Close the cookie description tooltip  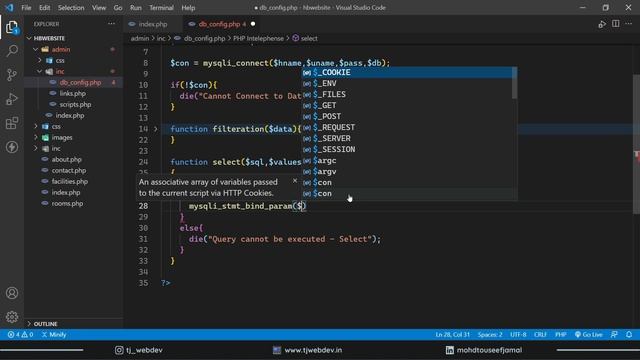click(295, 180)
